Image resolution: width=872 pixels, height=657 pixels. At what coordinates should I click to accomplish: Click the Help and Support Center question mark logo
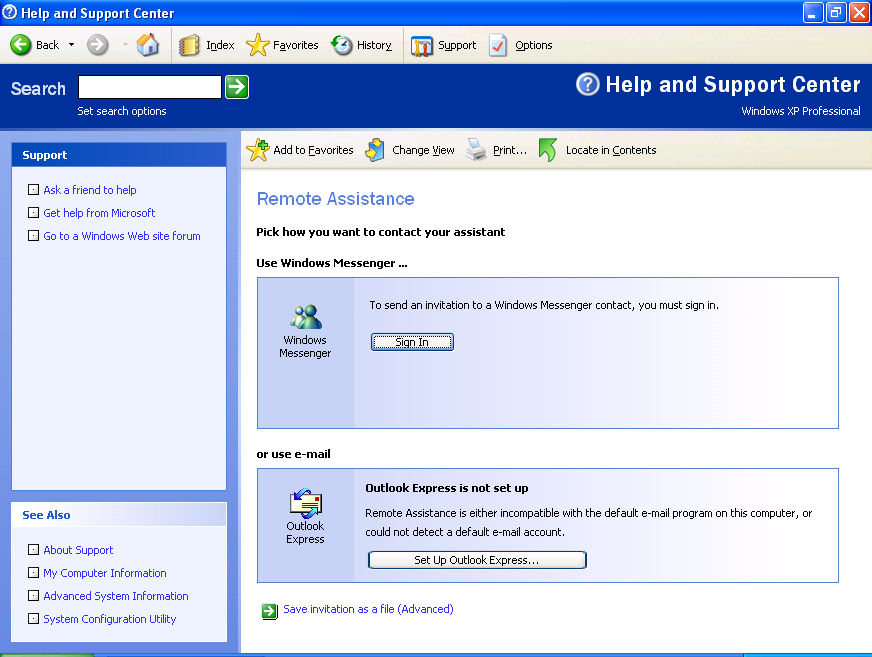click(x=588, y=85)
